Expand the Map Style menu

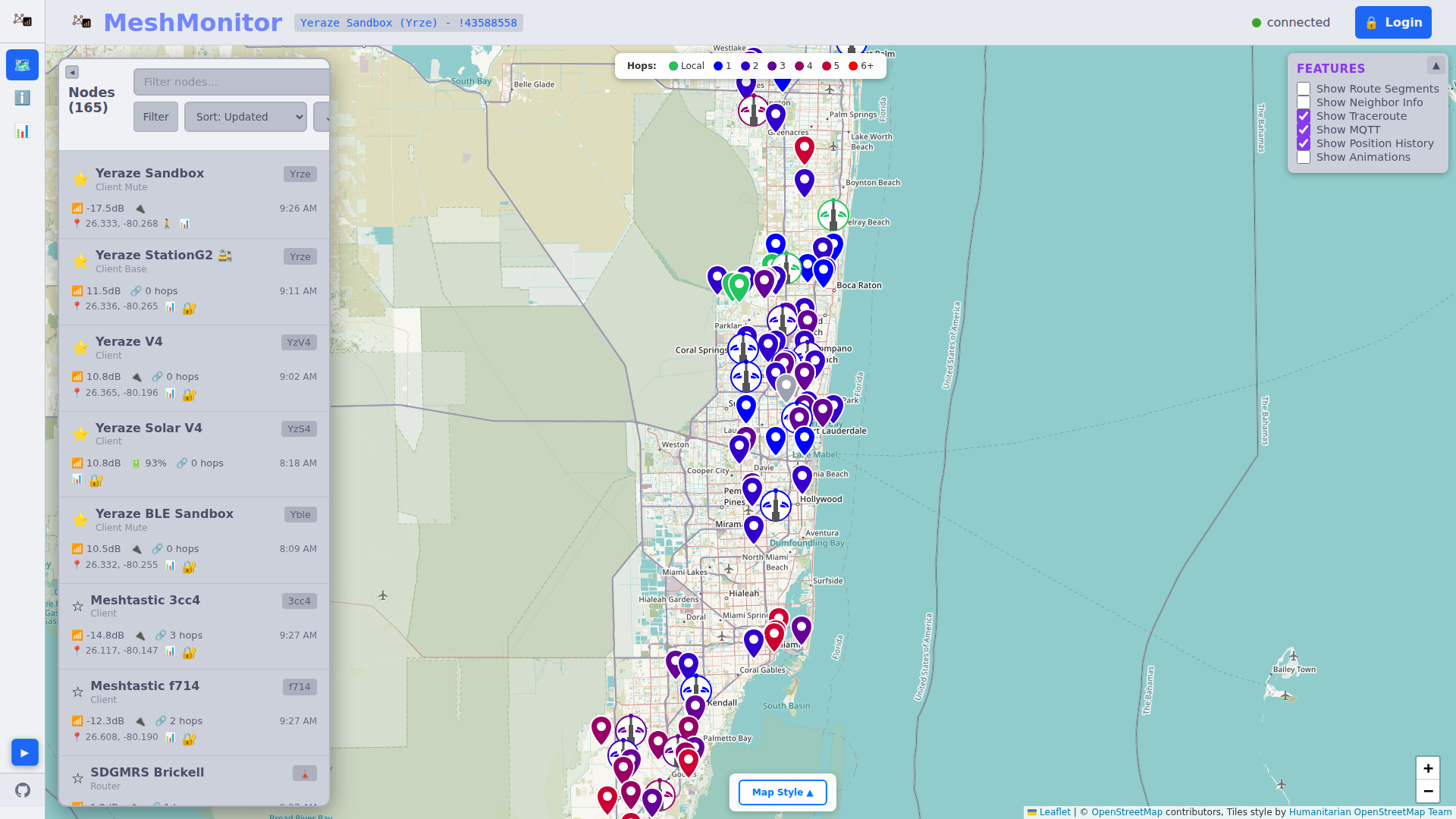pos(782,792)
